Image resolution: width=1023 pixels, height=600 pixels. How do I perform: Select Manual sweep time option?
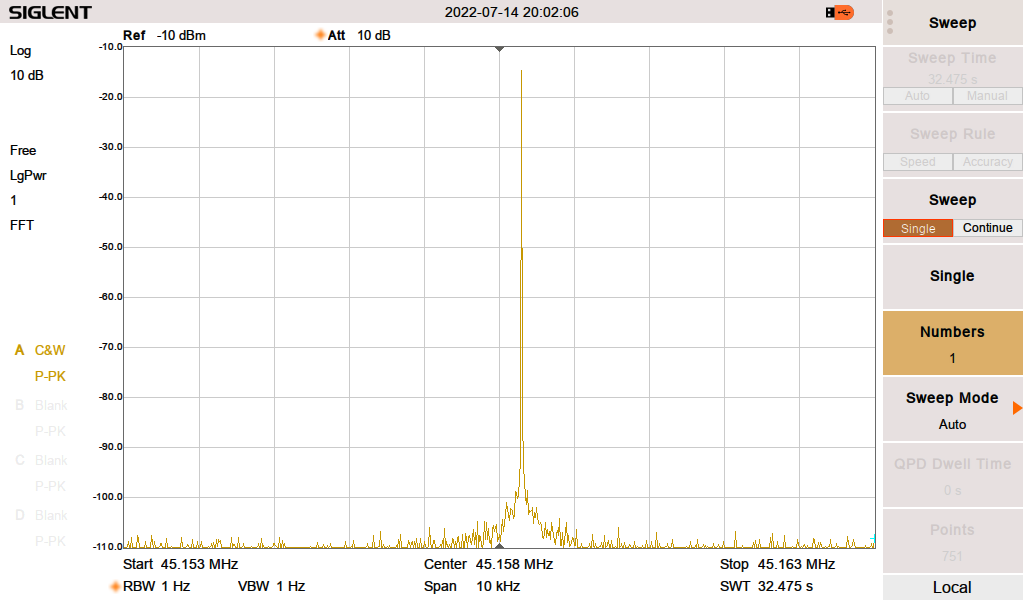[x=987, y=96]
